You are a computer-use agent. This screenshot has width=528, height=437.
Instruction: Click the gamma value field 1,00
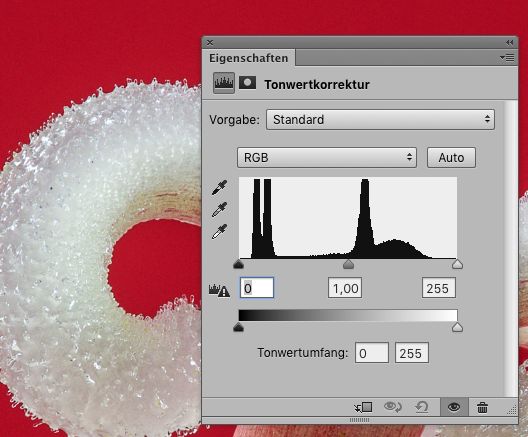point(345,288)
